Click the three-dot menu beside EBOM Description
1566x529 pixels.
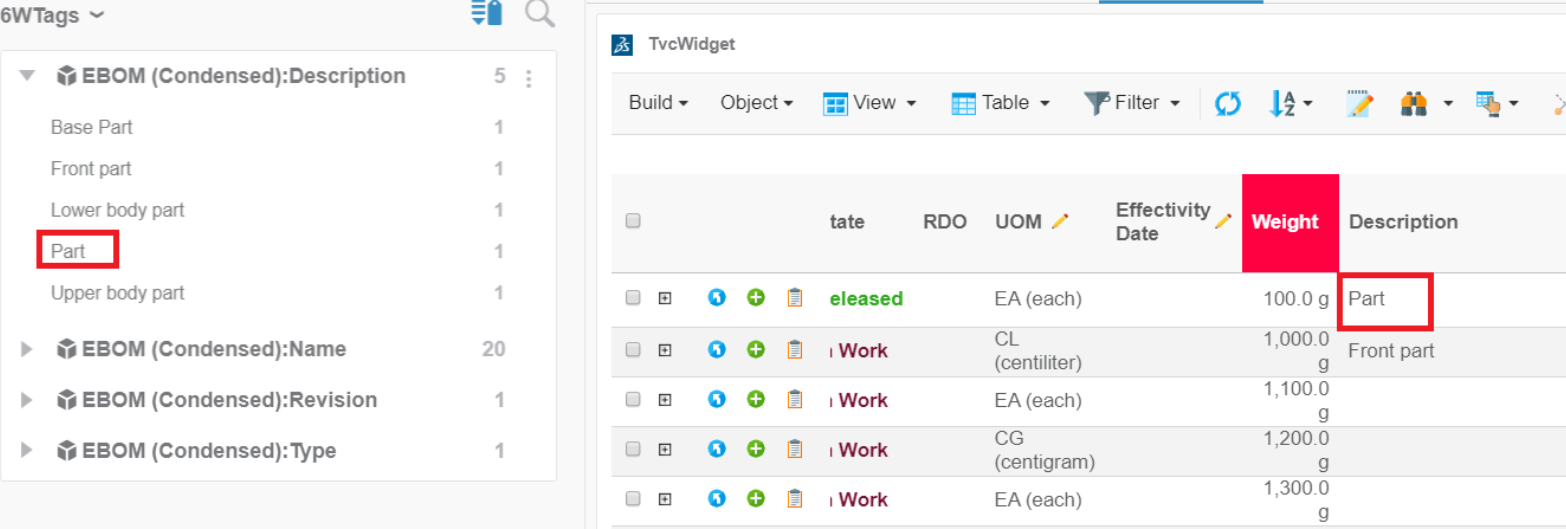pos(529,78)
